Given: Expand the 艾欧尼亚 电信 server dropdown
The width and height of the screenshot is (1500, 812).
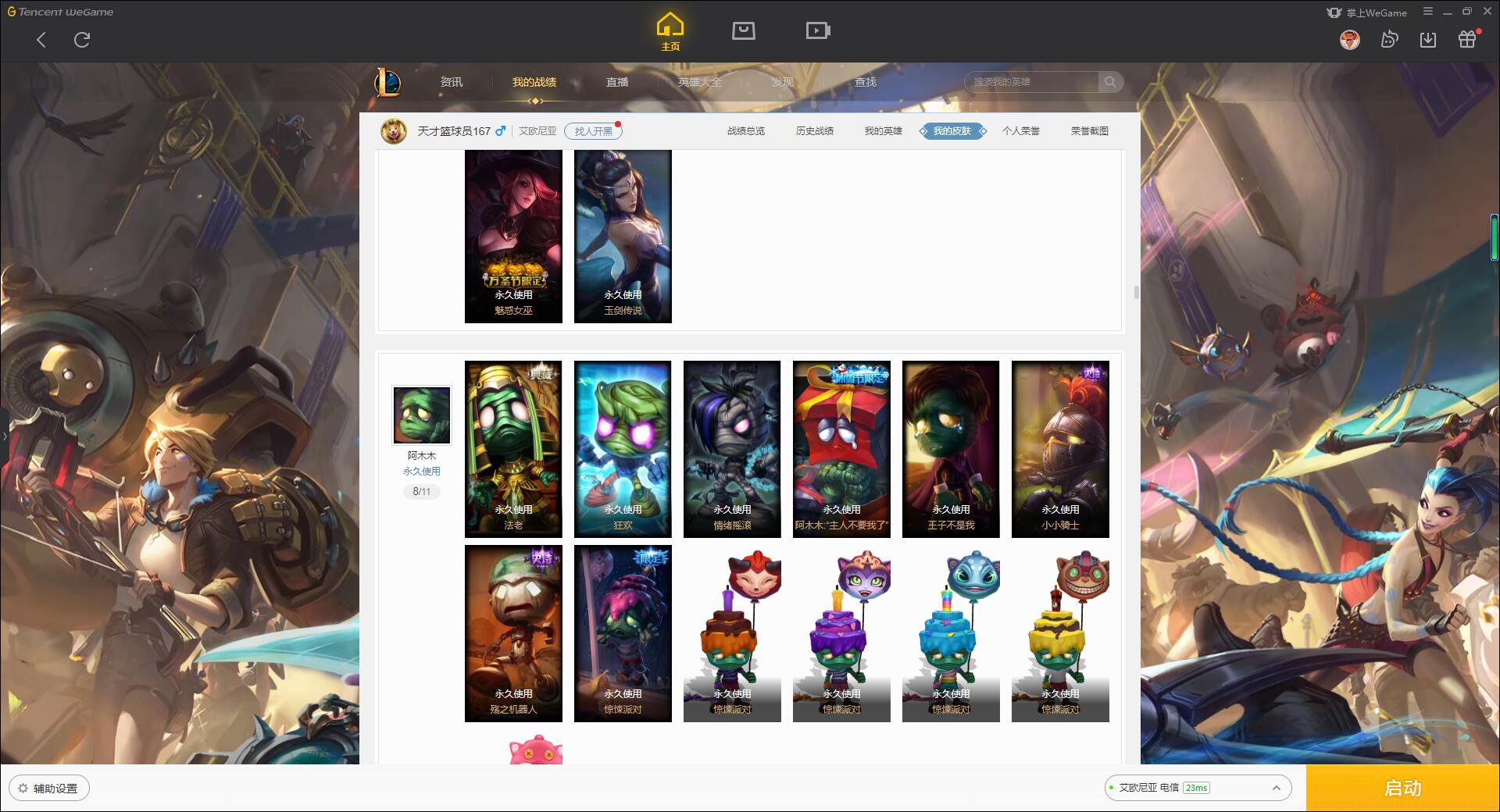Looking at the screenshot, I should pyautogui.click(x=1198, y=788).
